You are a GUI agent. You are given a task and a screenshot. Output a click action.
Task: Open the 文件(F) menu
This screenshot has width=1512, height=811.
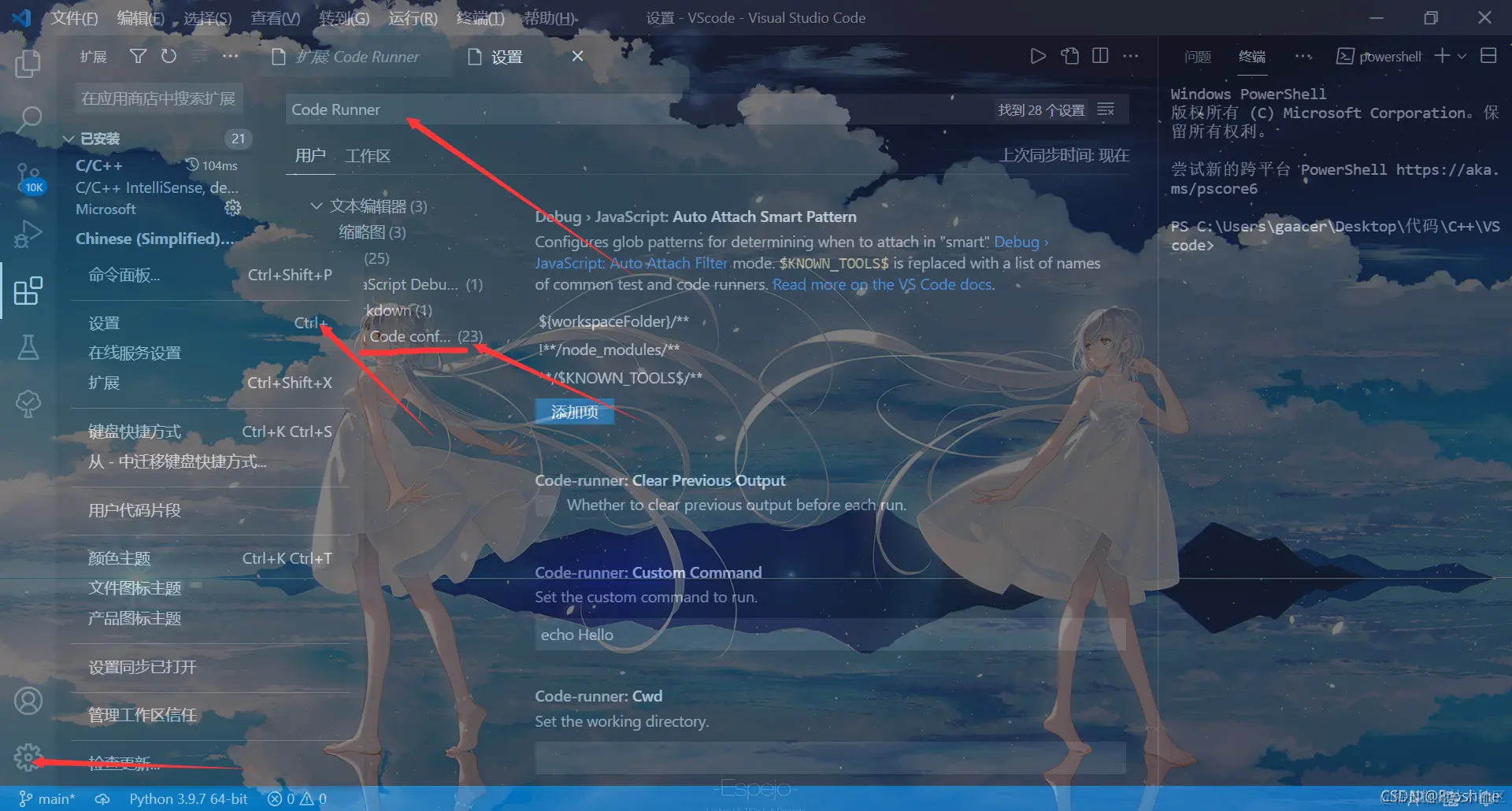(x=75, y=17)
